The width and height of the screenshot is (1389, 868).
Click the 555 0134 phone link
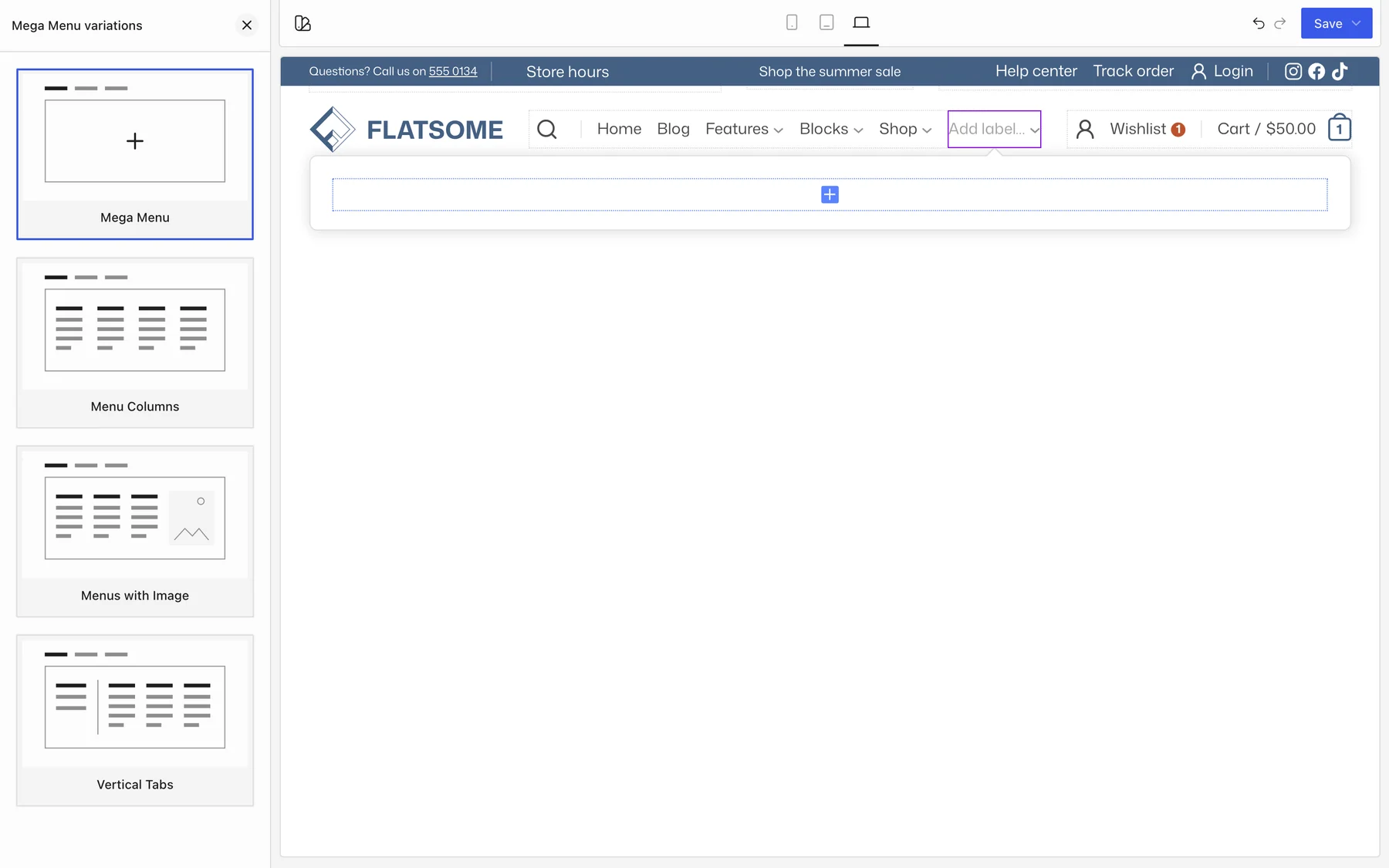pos(453,71)
